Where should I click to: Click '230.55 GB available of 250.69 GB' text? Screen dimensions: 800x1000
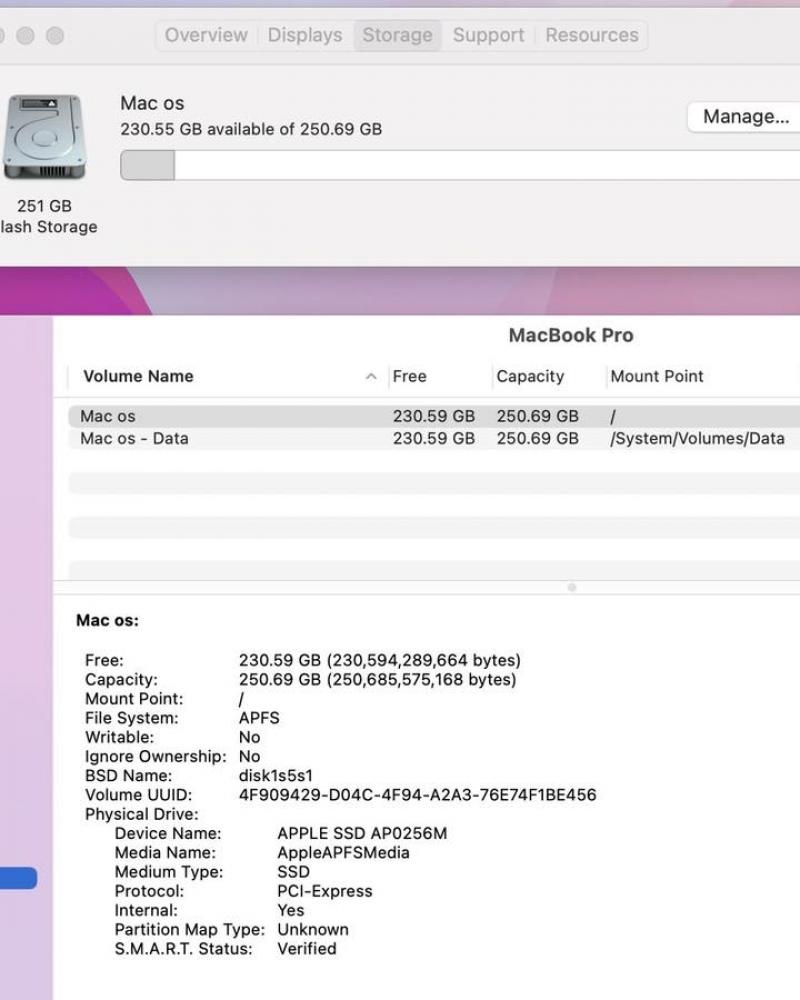(251, 129)
